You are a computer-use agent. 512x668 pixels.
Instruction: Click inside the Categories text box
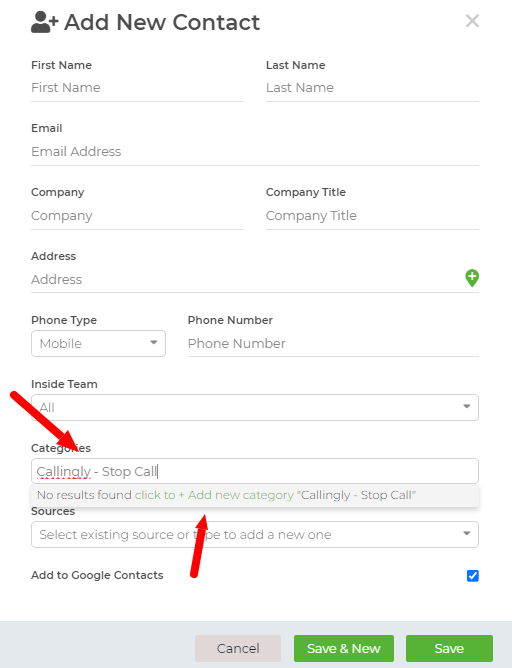[255, 471]
